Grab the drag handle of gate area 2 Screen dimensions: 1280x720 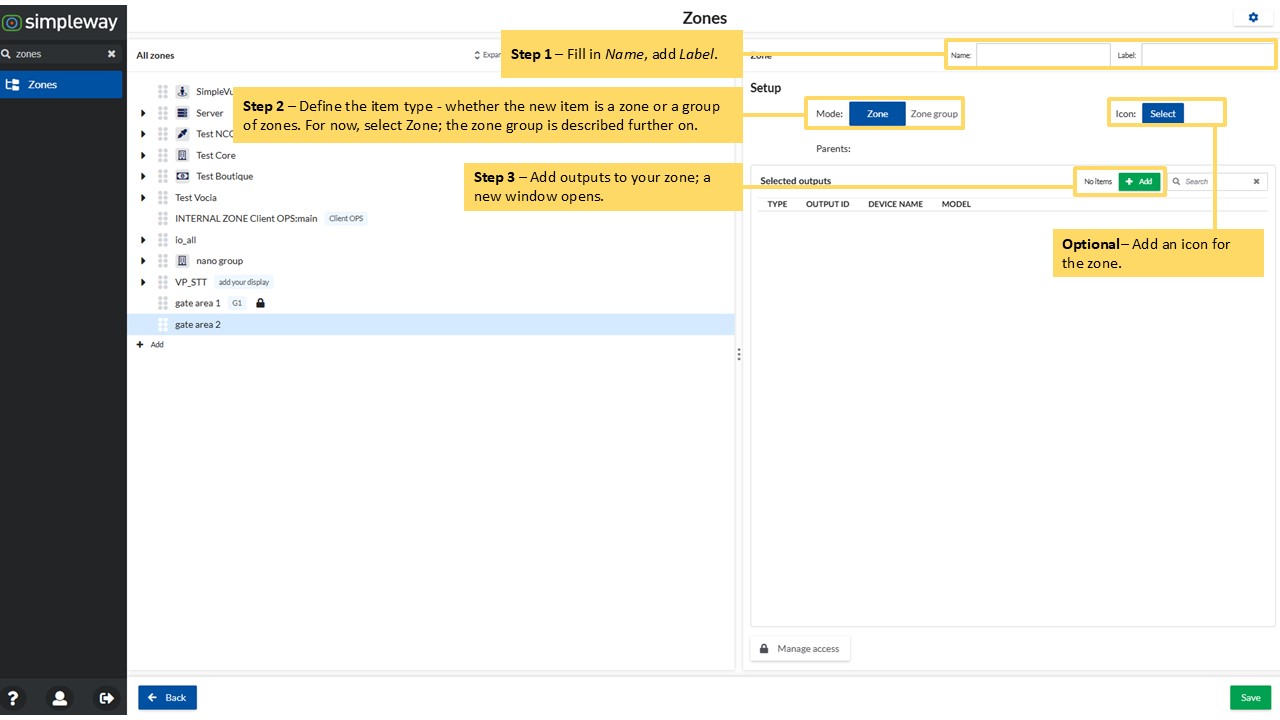tap(163, 324)
